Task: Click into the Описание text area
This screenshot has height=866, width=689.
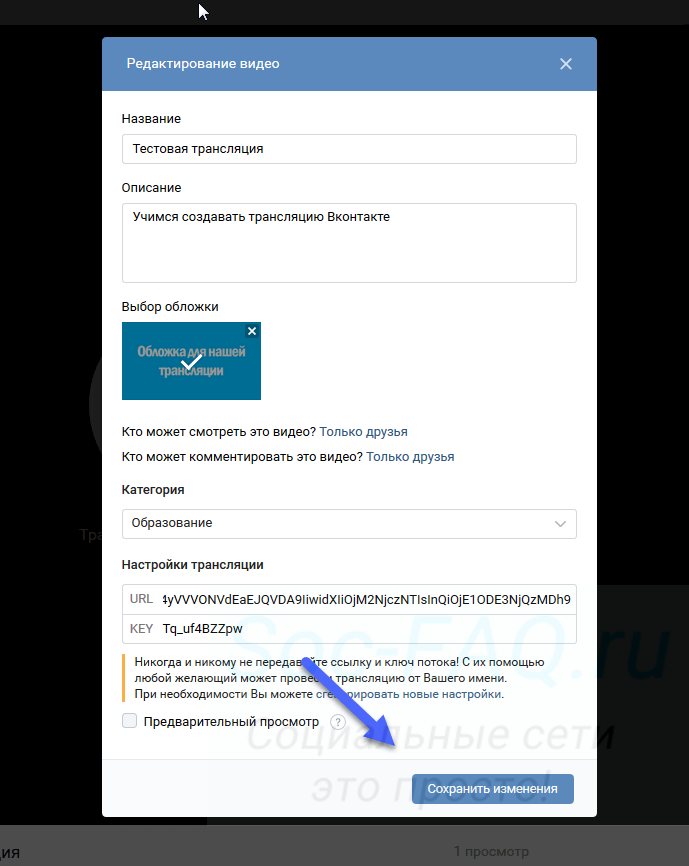Action: tap(349, 243)
